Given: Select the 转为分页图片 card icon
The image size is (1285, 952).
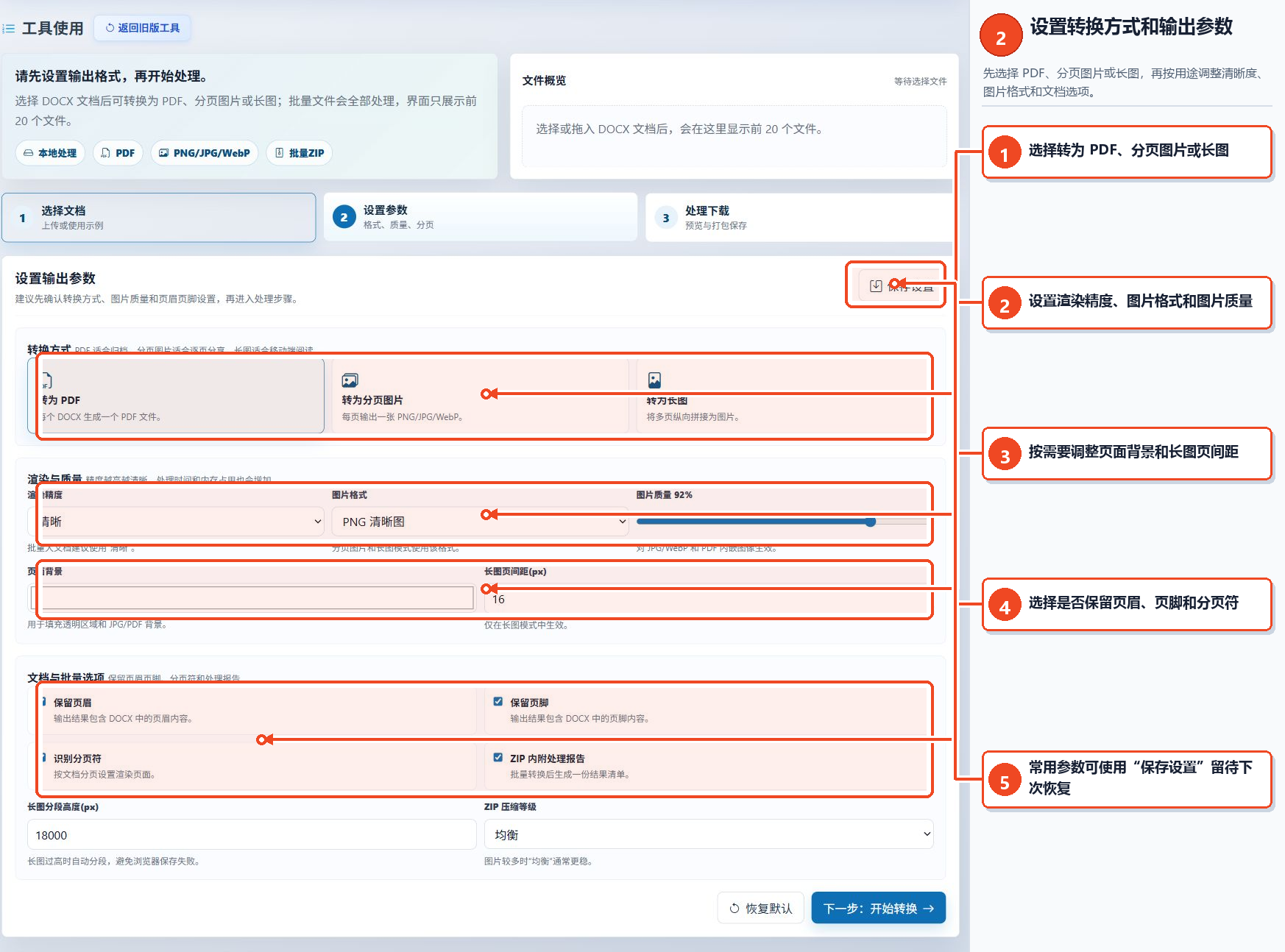Looking at the screenshot, I should (350, 380).
